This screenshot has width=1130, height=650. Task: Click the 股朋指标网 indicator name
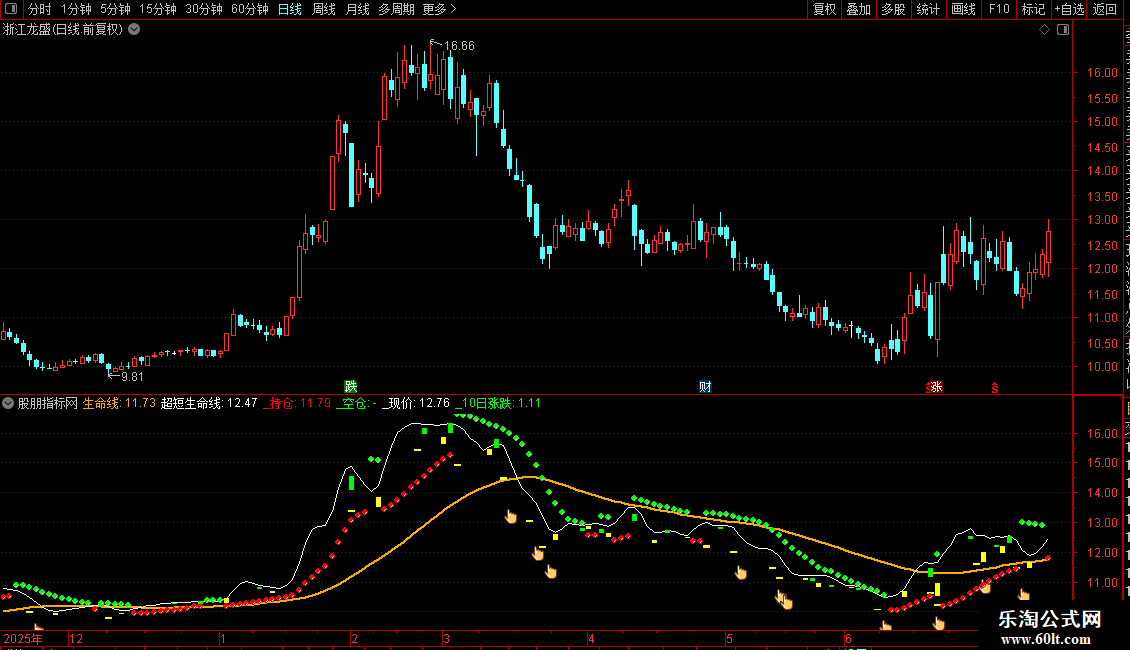(48, 404)
